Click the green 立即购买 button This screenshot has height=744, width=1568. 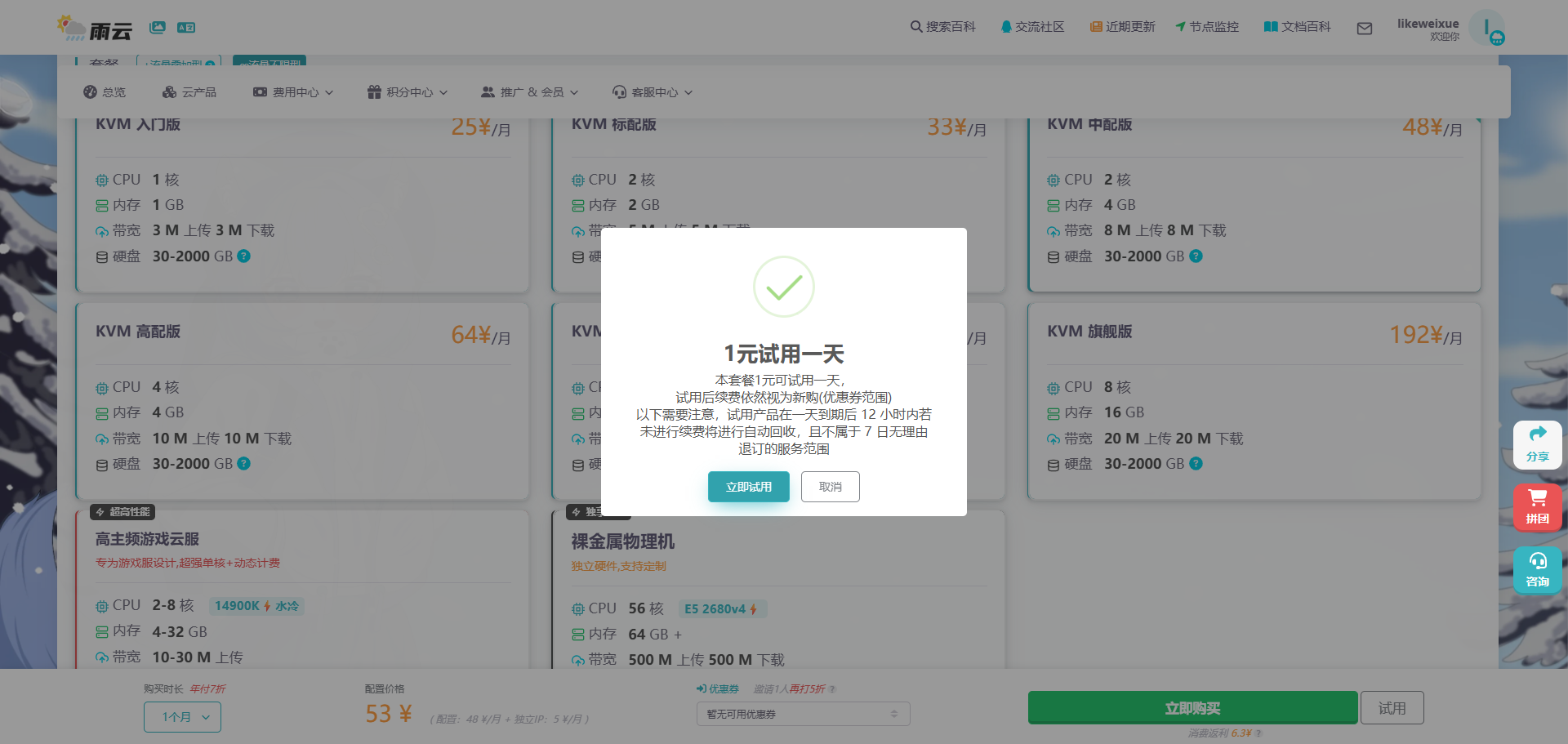(x=1192, y=708)
